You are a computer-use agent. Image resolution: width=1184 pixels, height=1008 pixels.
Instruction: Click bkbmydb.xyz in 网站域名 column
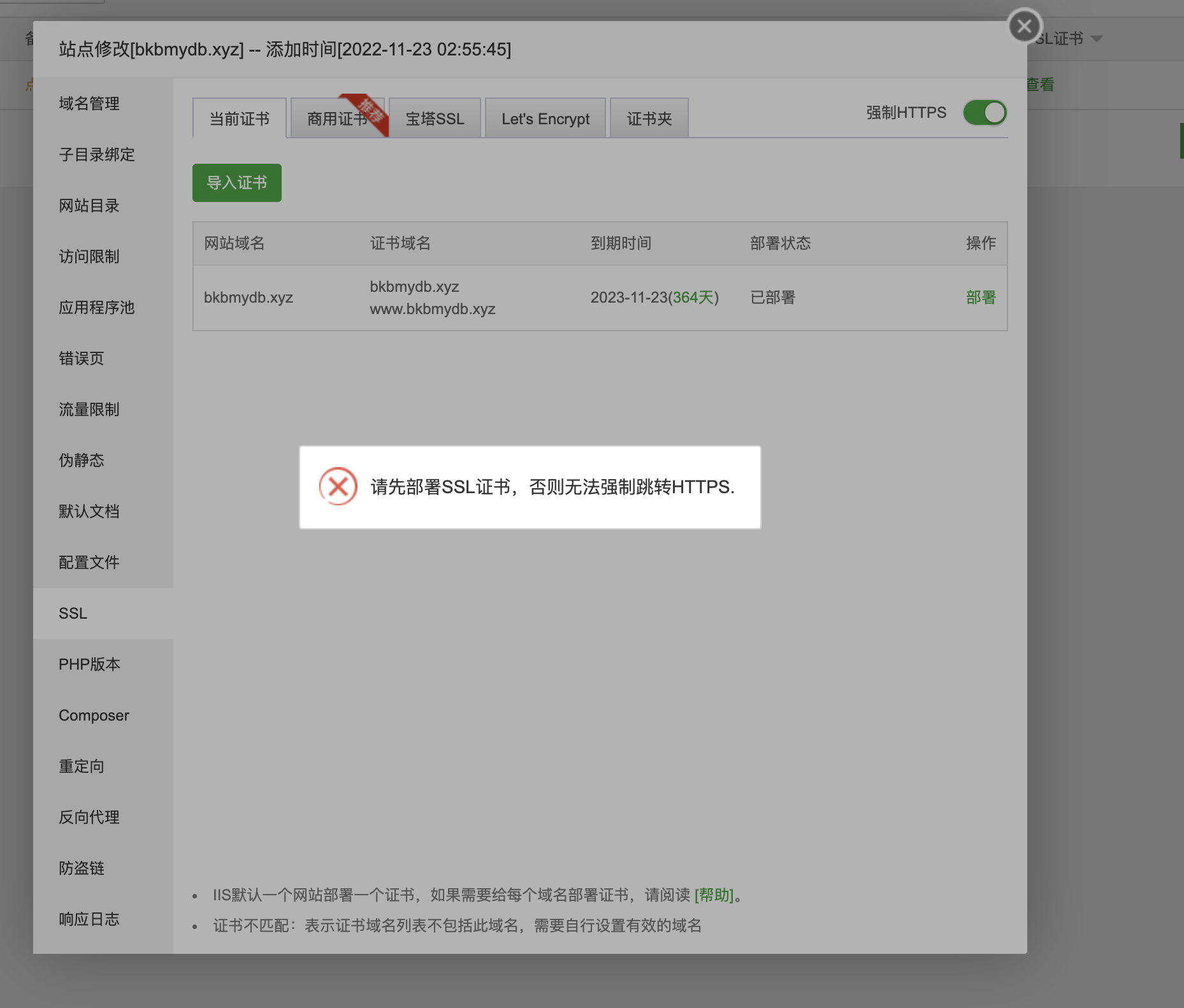(249, 298)
